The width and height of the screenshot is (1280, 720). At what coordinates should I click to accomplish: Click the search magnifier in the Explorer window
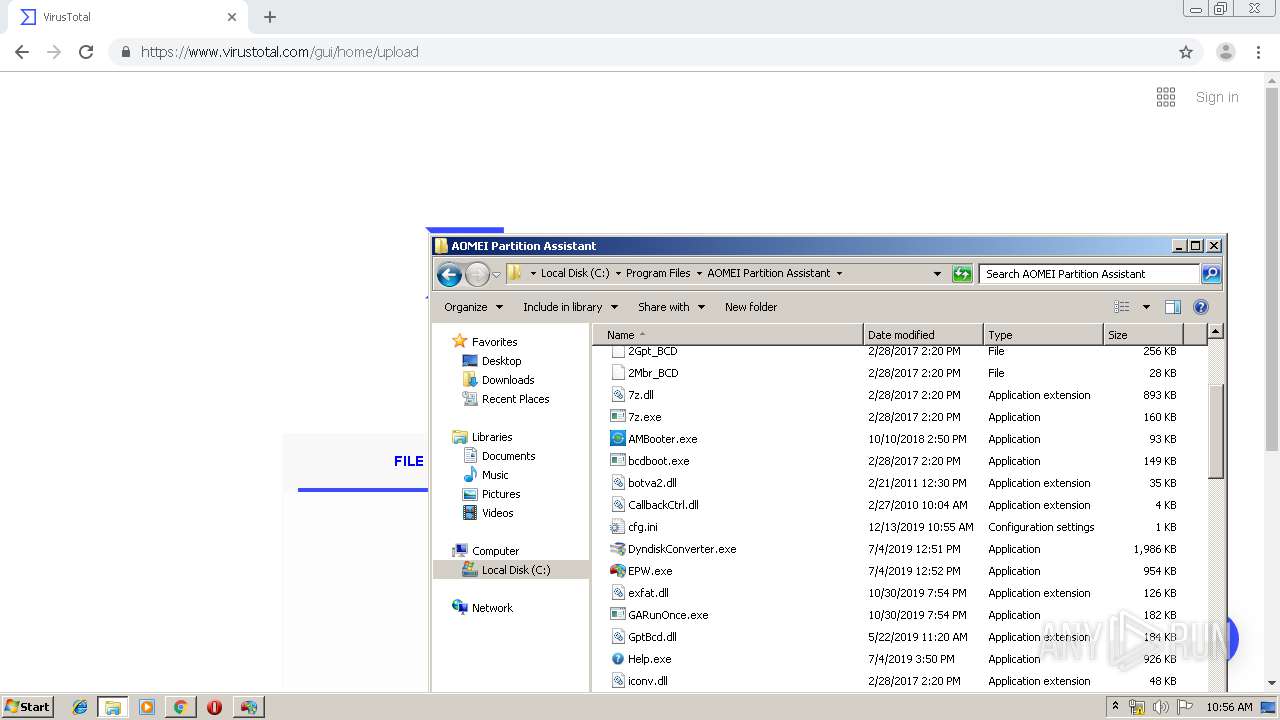1210,274
